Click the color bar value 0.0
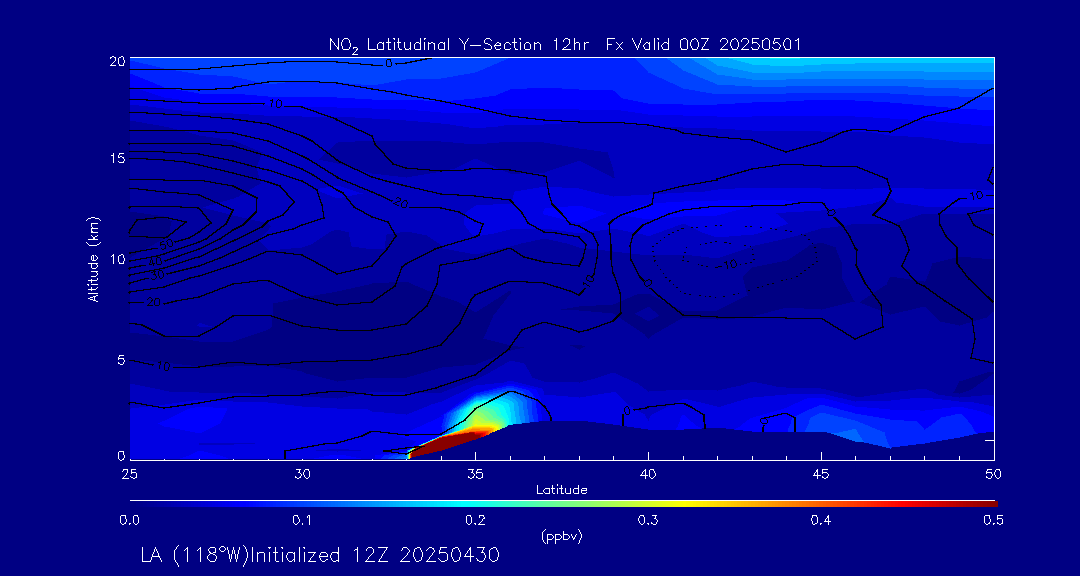This screenshot has height=576, width=1080. [x=129, y=522]
